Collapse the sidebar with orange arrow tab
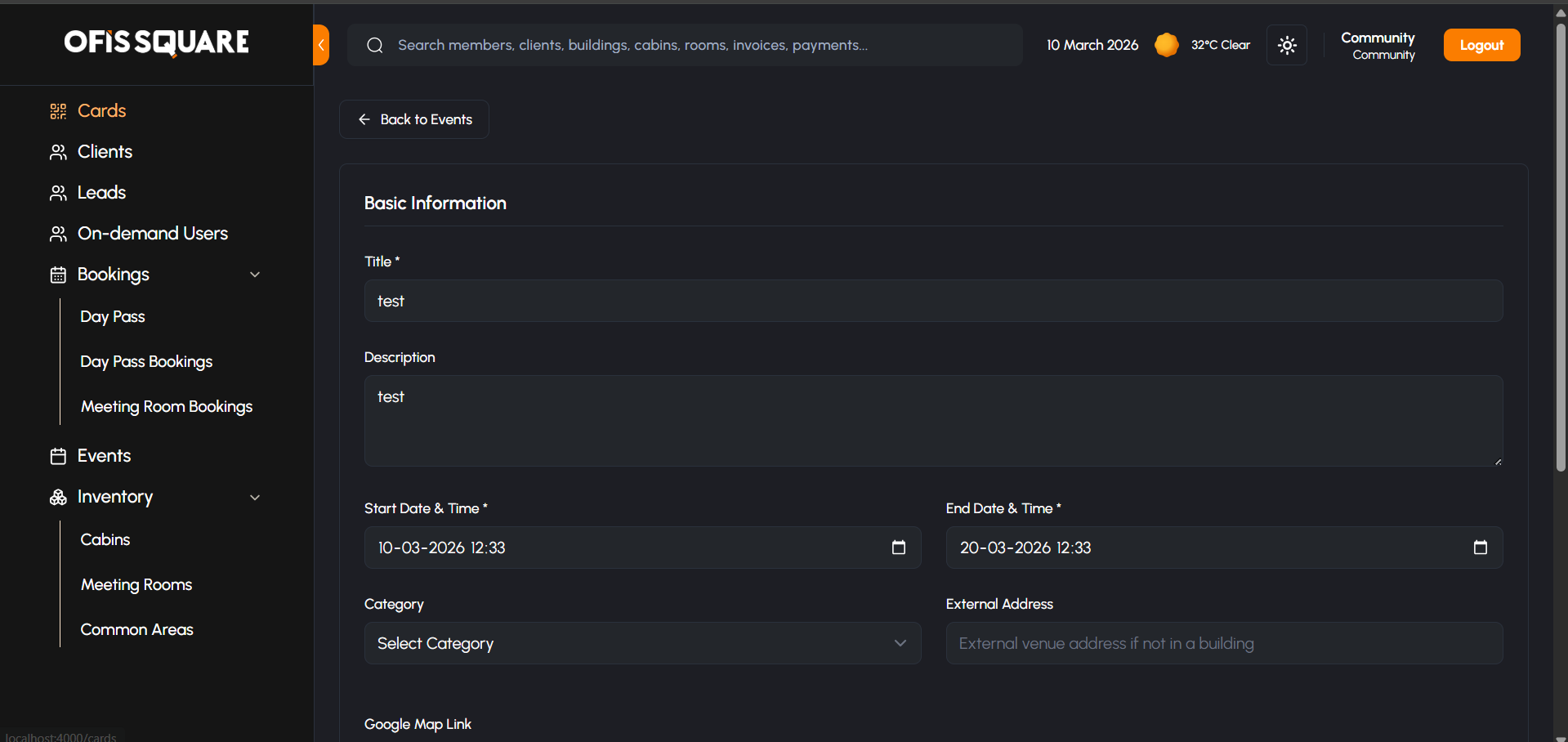The width and height of the screenshot is (1568, 742). [321, 45]
